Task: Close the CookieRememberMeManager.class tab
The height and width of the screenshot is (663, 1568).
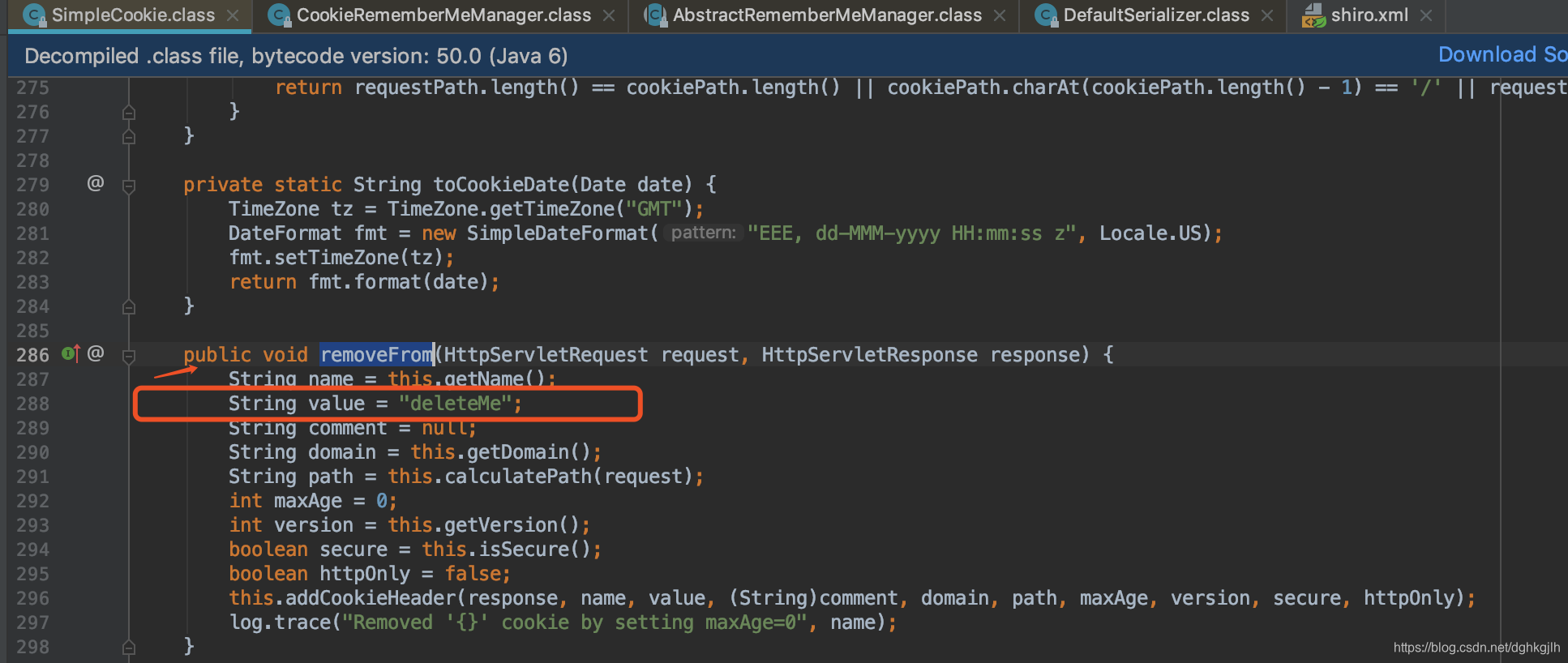Action: click(609, 15)
